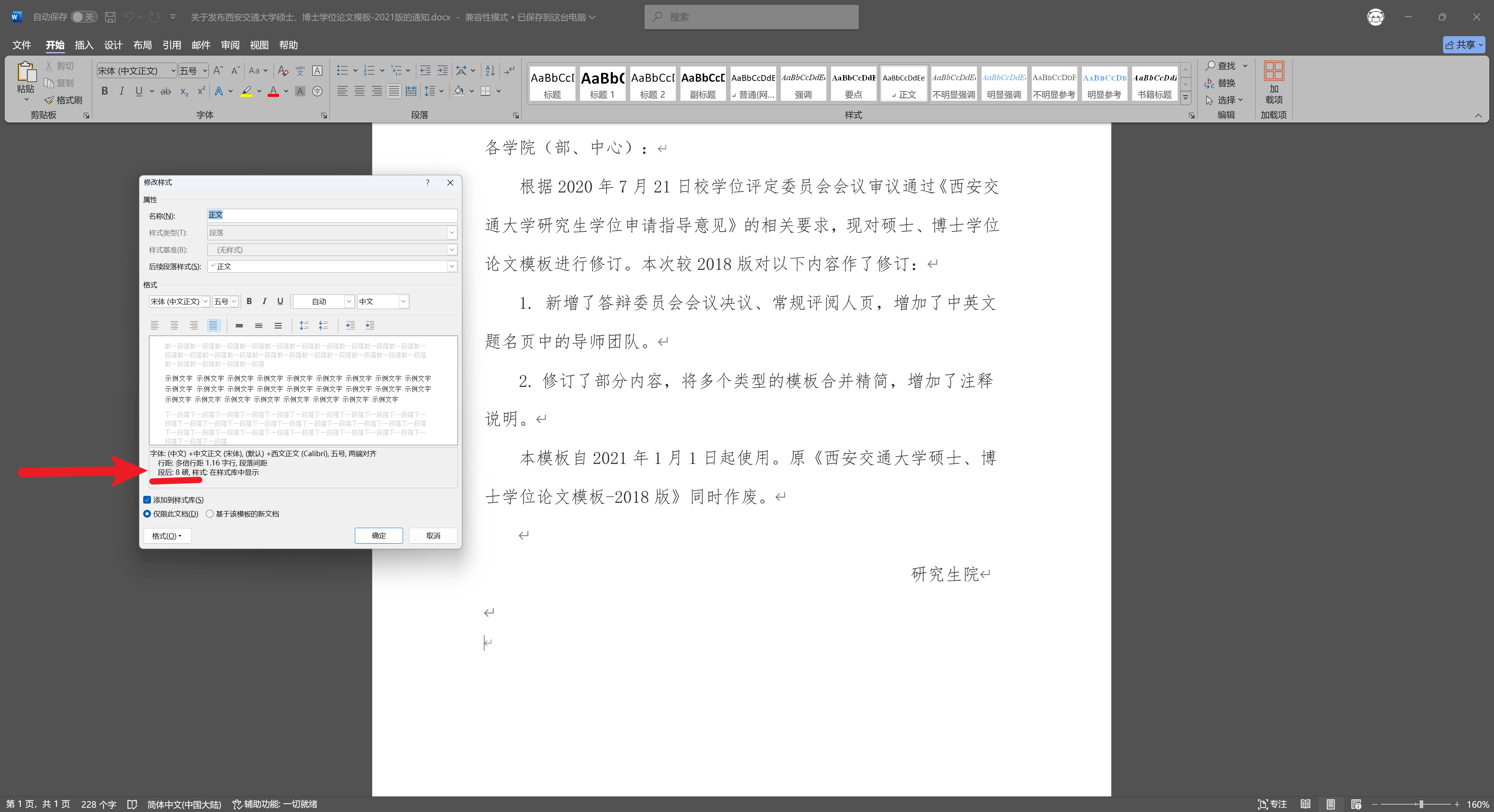This screenshot has height=812, width=1494.
Task: Click the 加载项 add-ins icon
Action: pyautogui.click(x=1274, y=83)
